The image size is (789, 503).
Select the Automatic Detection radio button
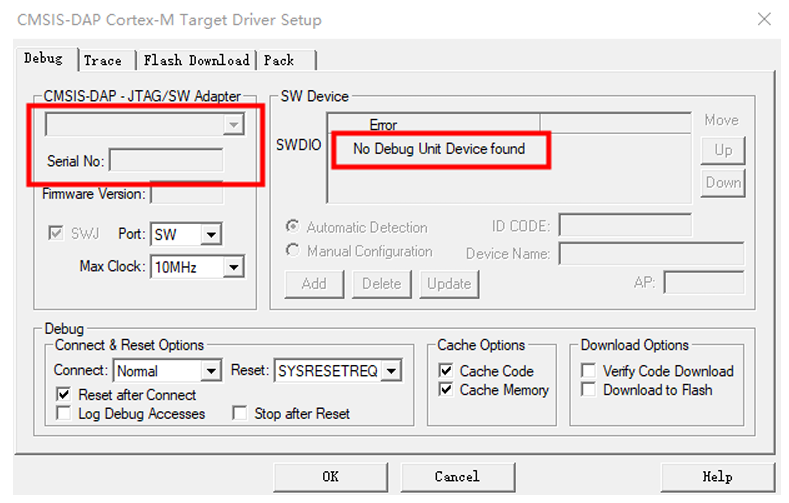293,226
